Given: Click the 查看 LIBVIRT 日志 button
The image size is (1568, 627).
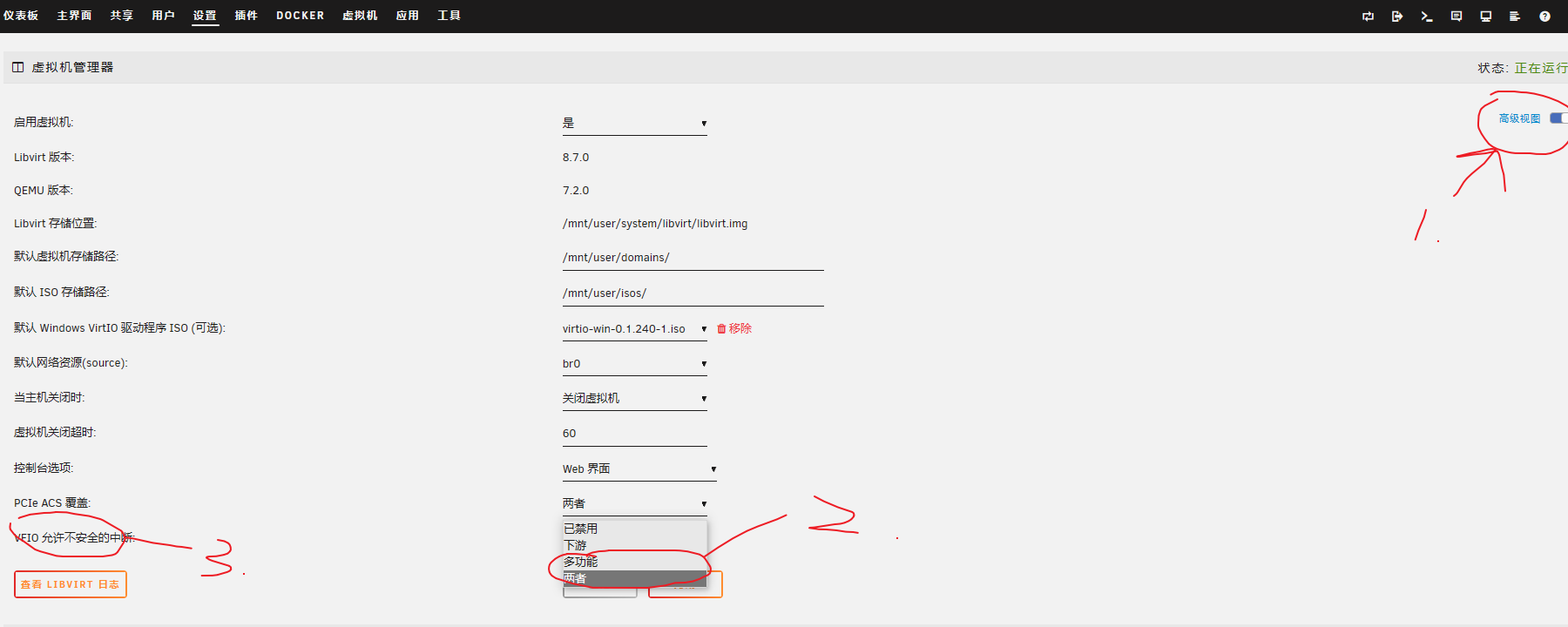Looking at the screenshot, I should 71,584.
